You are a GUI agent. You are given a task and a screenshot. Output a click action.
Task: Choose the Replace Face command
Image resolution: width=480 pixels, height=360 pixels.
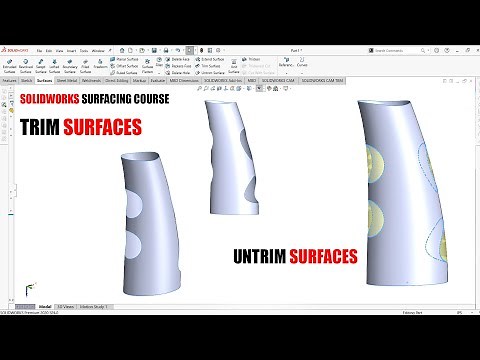pyautogui.click(x=178, y=66)
